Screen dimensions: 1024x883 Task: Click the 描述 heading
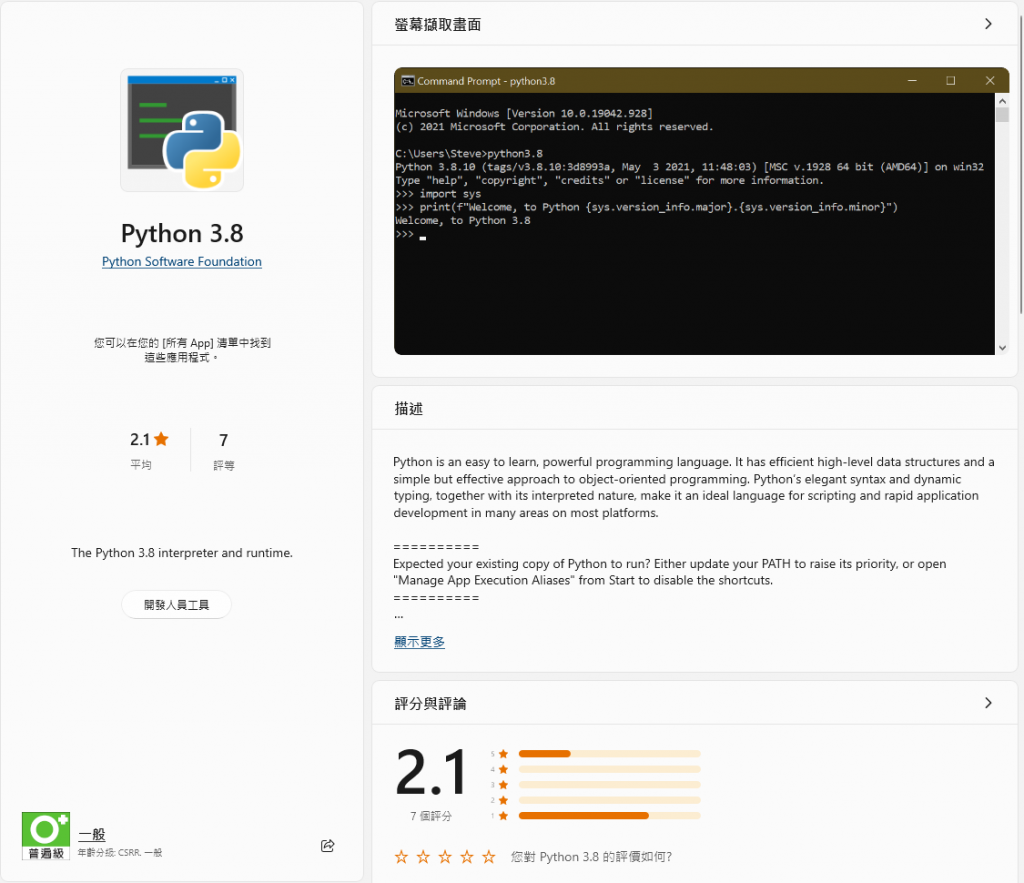(x=409, y=409)
